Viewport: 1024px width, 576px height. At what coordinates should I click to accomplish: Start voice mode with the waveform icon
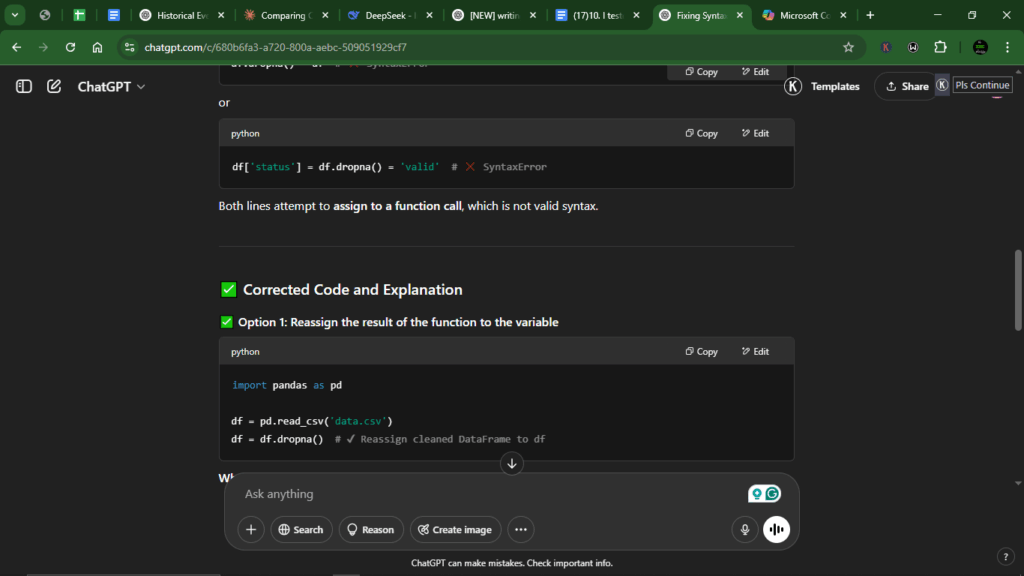(777, 529)
